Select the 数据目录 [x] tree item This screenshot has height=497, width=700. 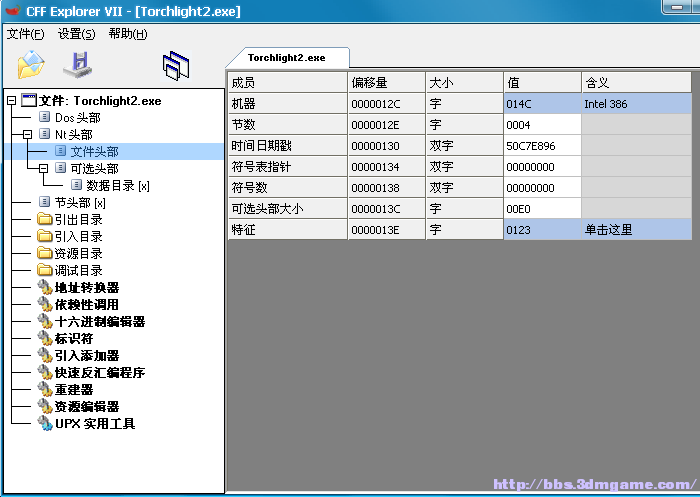(x=117, y=185)
